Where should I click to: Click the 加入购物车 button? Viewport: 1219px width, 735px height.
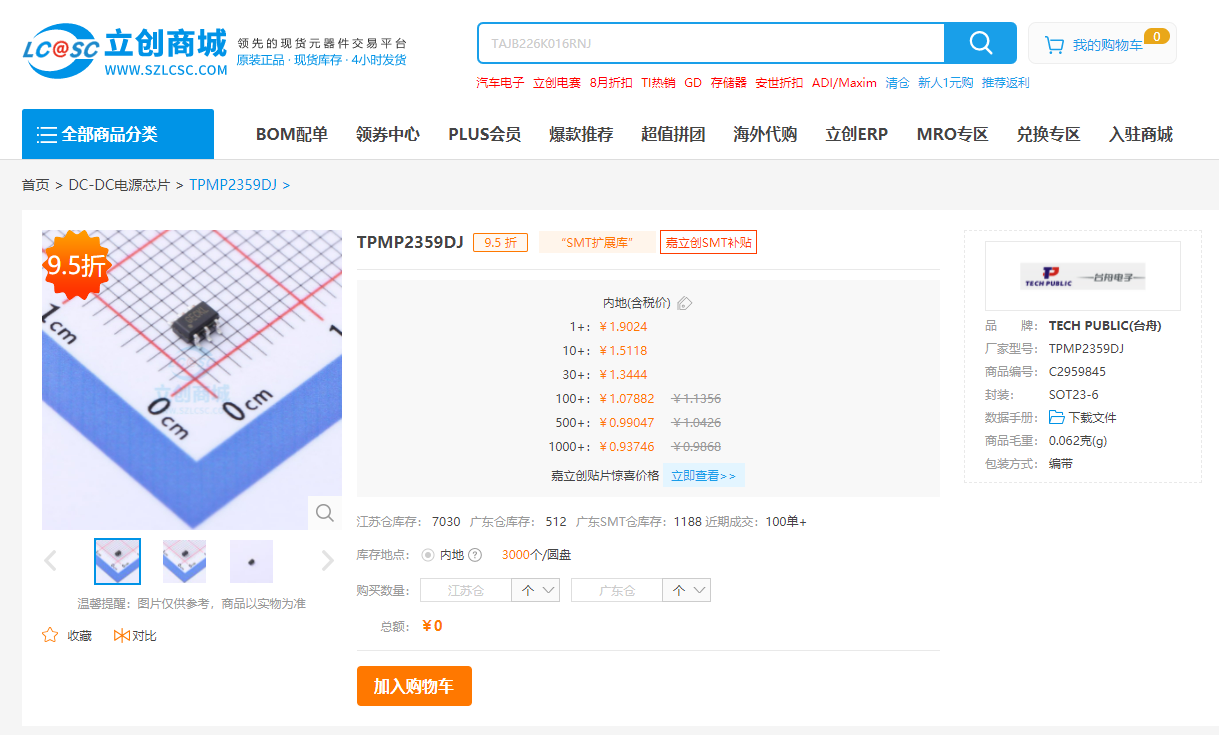pyautogui.click(x=414, y=686)
